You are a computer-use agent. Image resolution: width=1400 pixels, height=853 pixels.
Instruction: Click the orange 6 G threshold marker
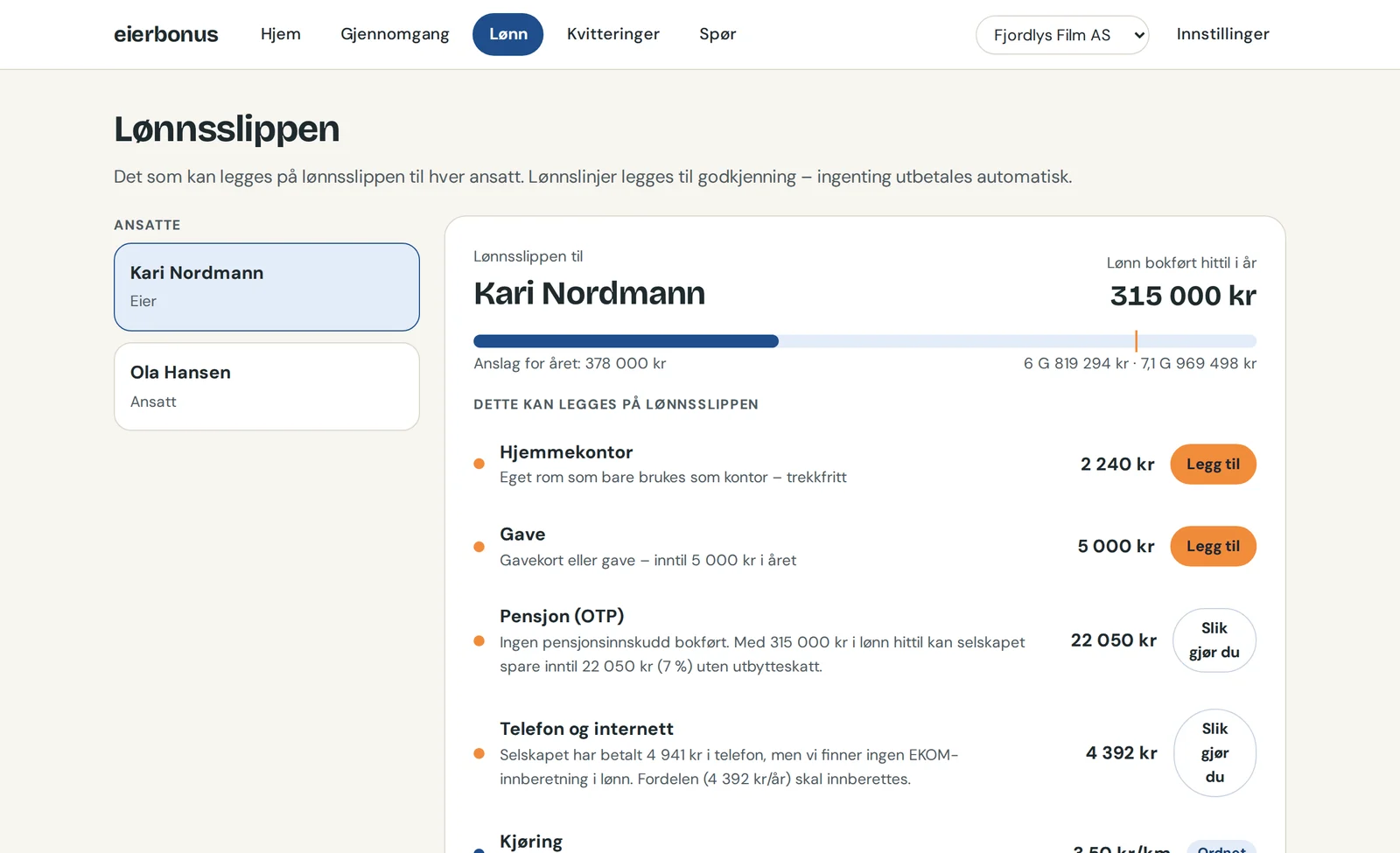pyautogui.click(x=1136, y=341)
